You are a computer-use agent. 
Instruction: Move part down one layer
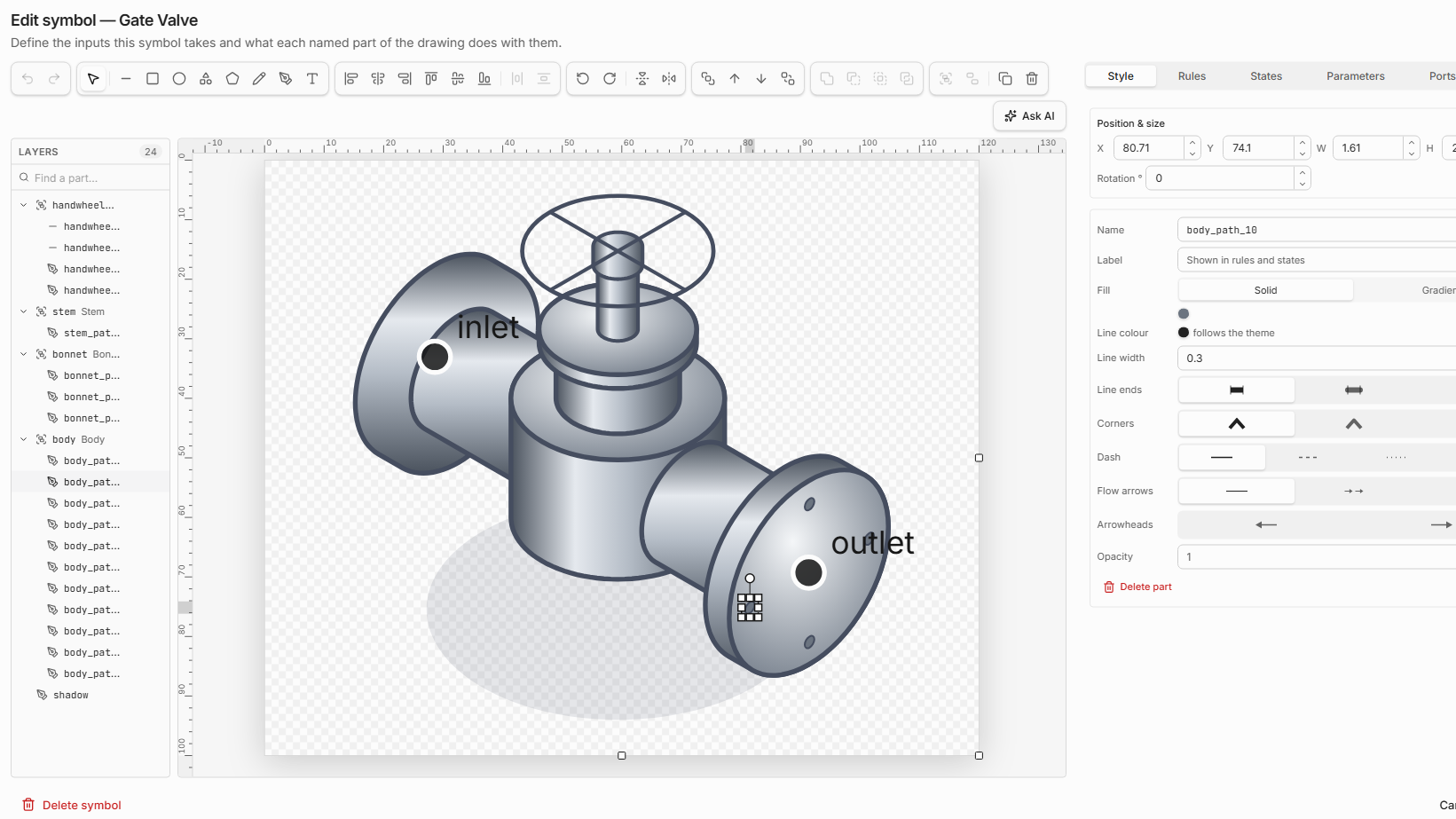pyautogui.click(x=761, y=79)
